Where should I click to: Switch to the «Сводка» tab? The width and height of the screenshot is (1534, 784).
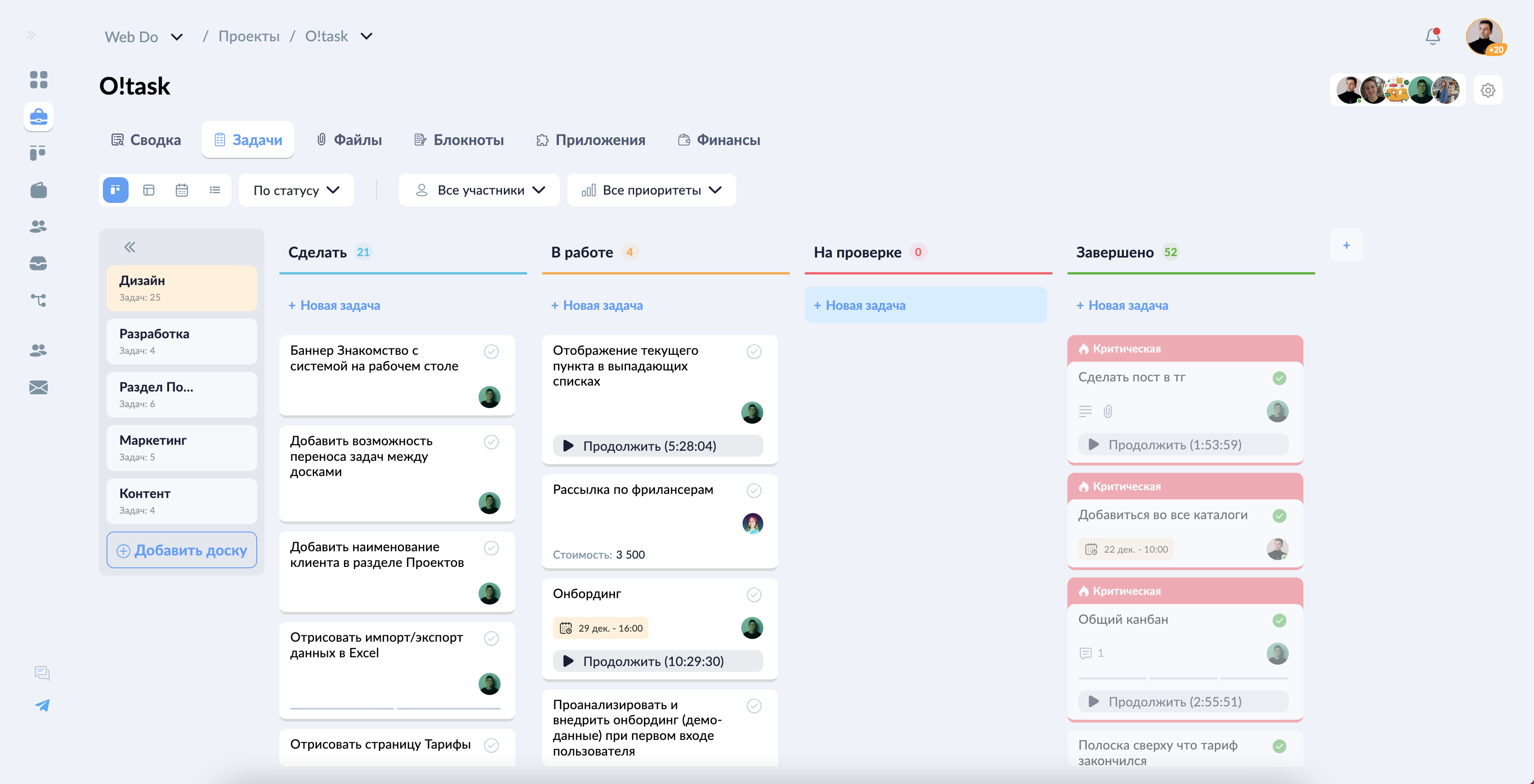coord(146,140)
